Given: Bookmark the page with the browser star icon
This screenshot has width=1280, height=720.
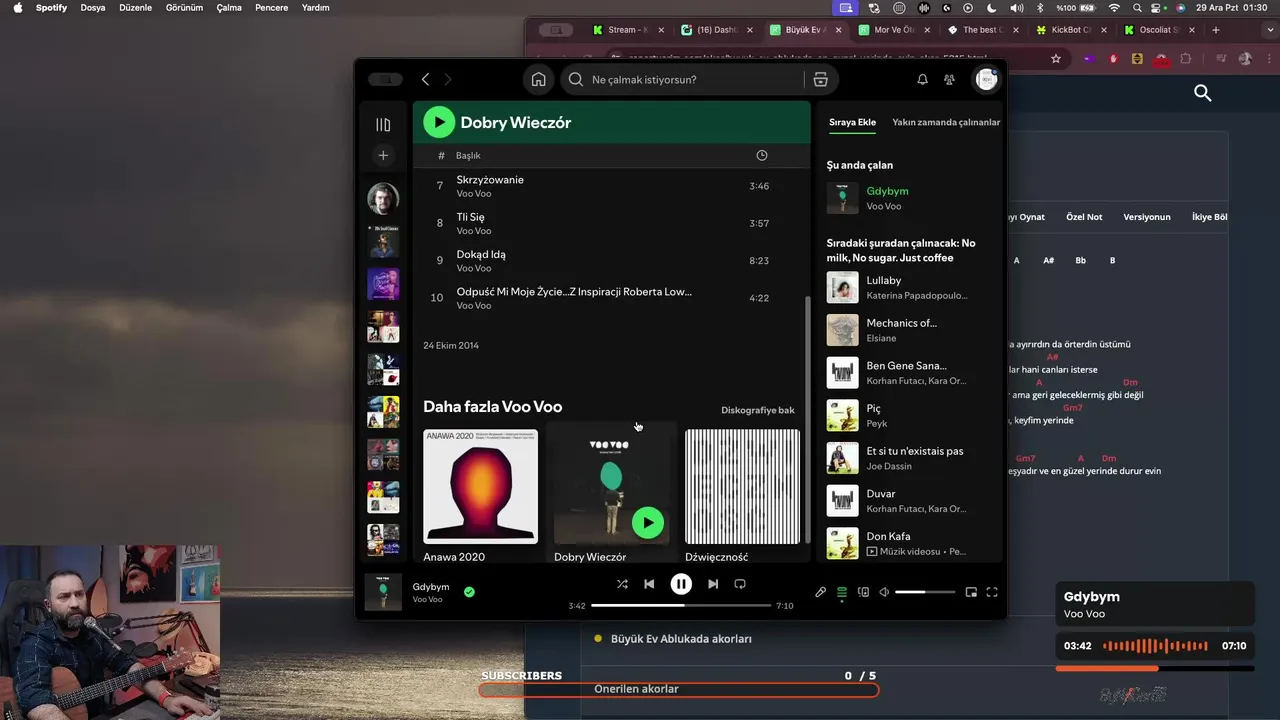Looking at the screenshot, I should coord(1056,59).
